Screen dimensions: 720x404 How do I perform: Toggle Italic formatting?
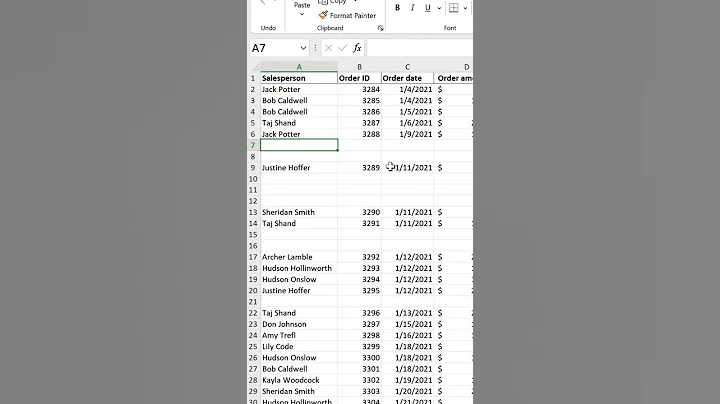pos(412,8)
